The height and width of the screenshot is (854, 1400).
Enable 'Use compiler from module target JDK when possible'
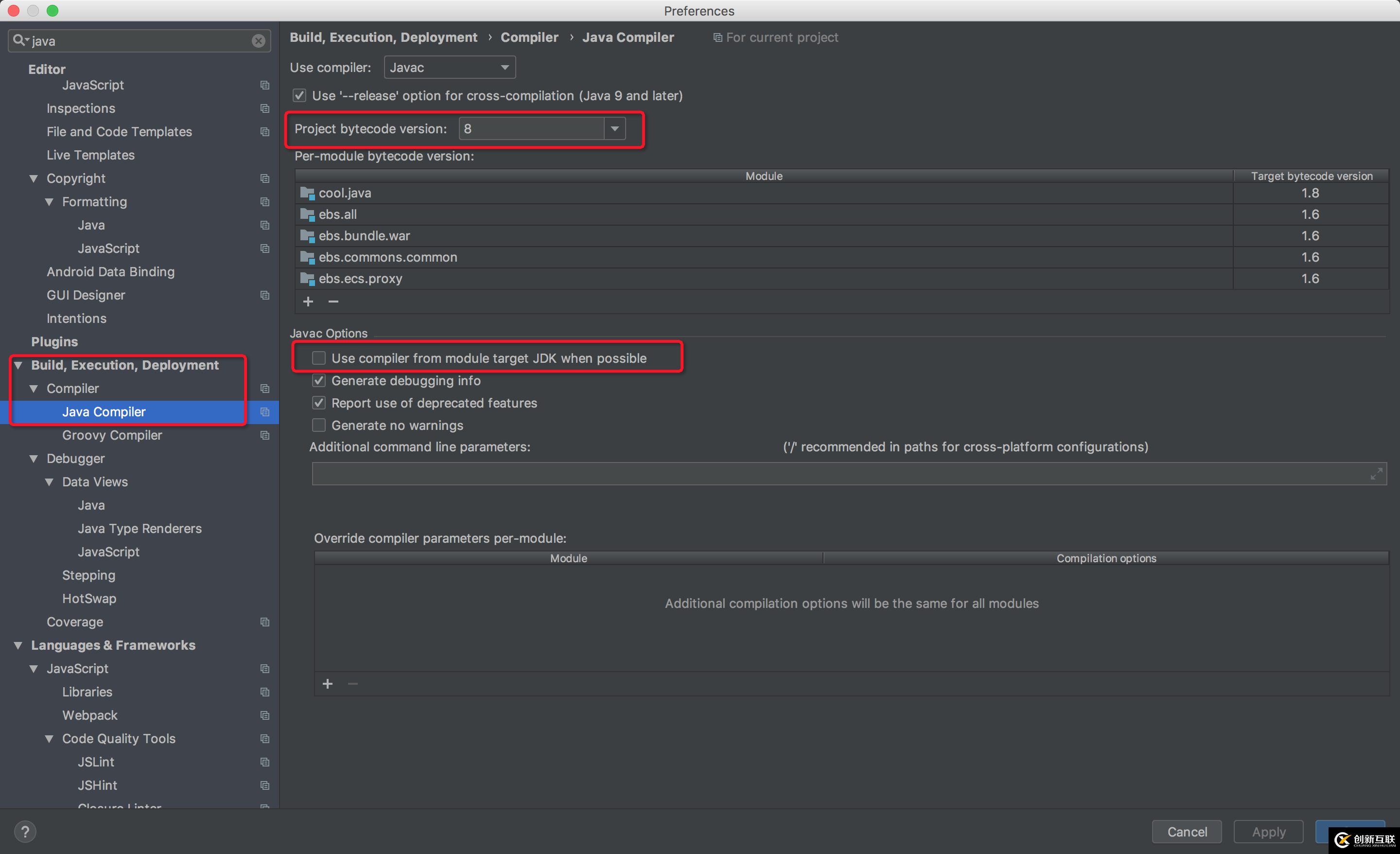click(x=318, y=357)
